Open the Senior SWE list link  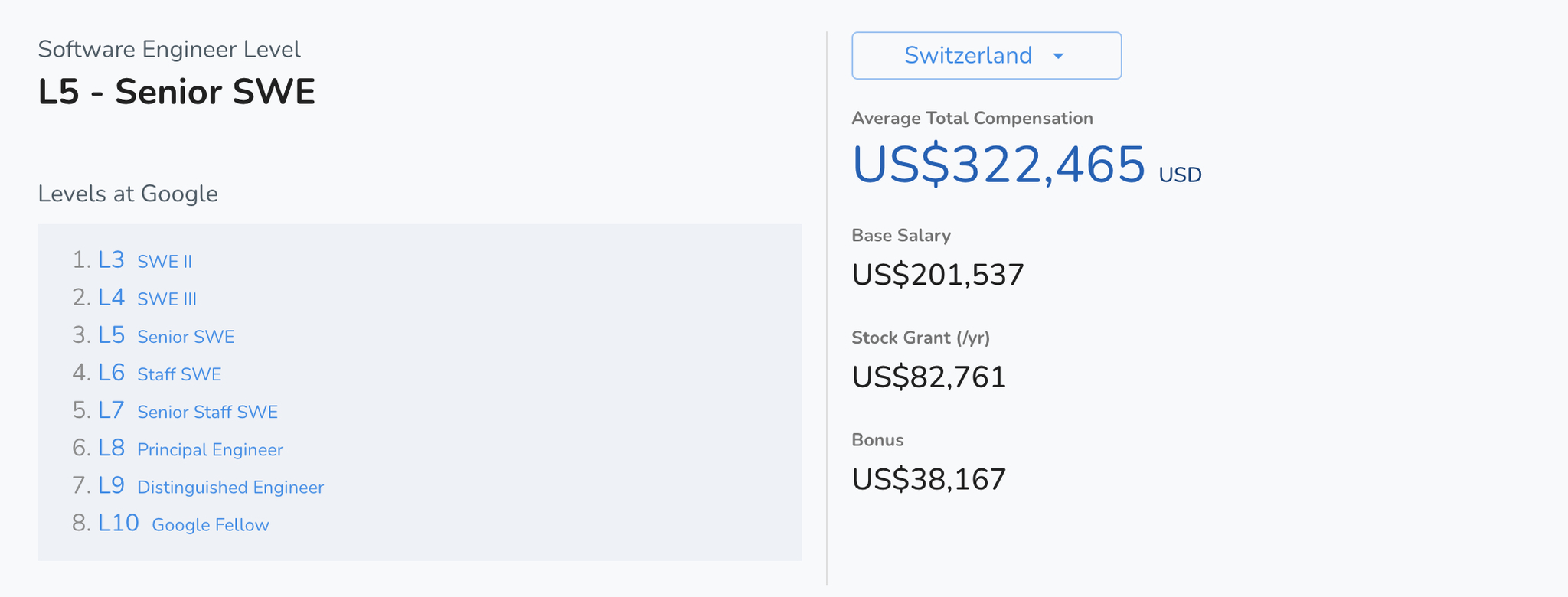click(186, 337)
